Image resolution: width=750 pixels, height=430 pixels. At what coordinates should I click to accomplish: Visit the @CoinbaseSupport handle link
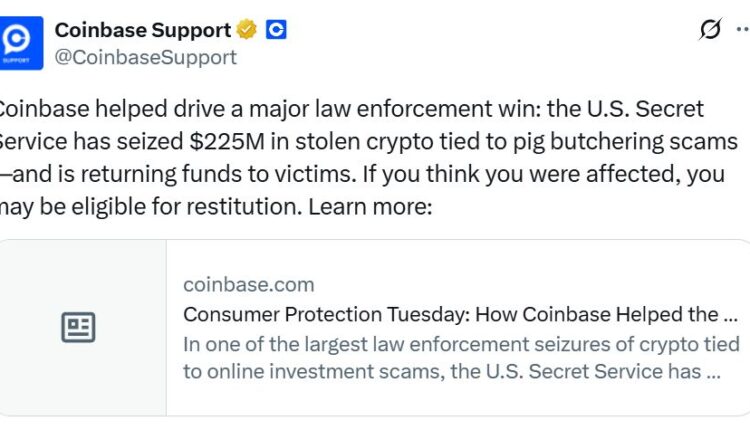tap(145, 57)
